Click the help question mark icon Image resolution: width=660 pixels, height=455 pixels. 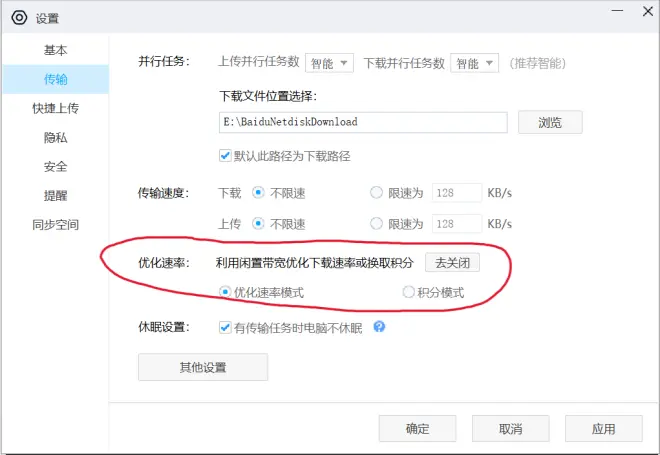[379, 326]
